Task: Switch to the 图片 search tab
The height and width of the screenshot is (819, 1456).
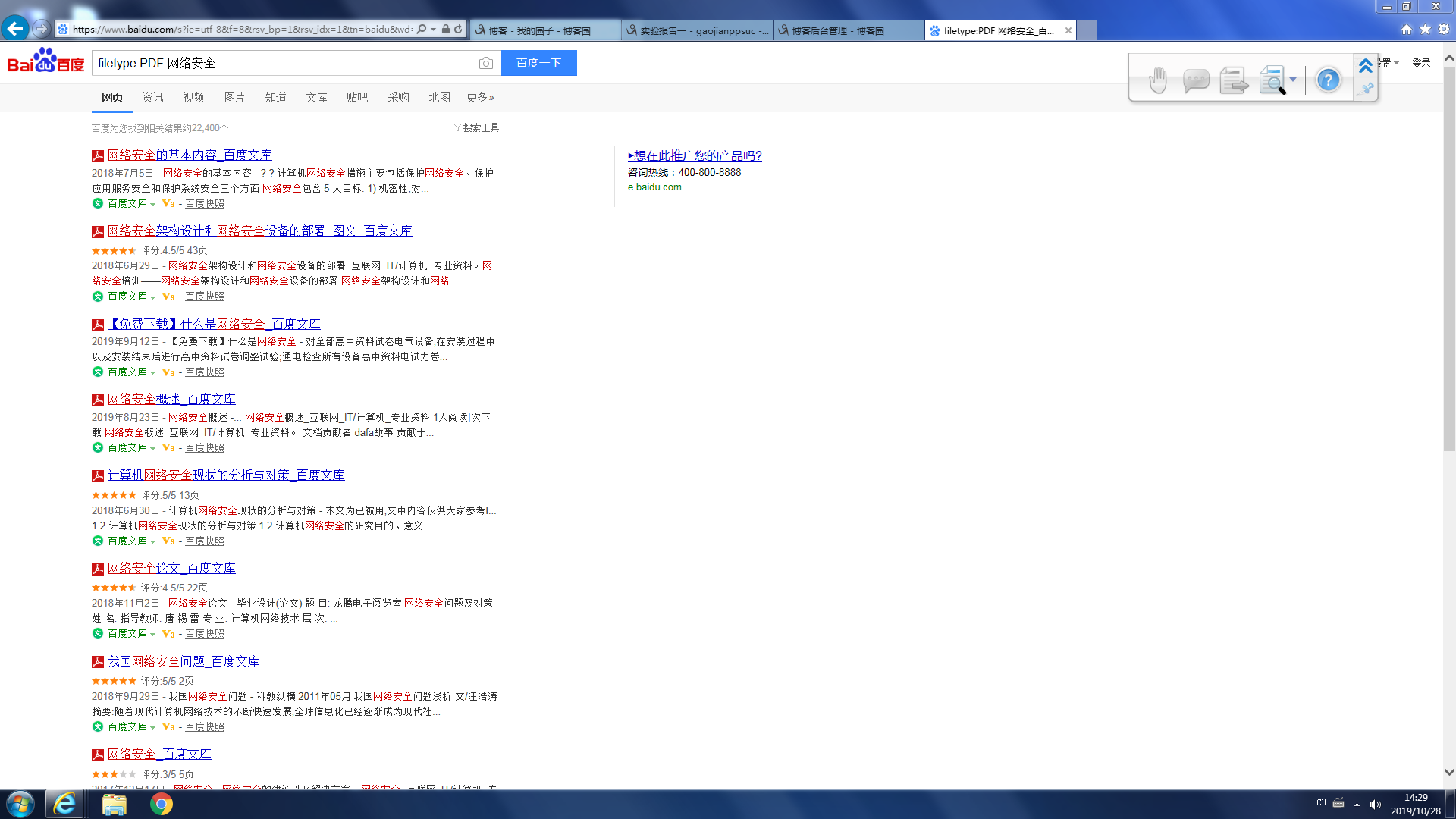Action: point(234,97)
